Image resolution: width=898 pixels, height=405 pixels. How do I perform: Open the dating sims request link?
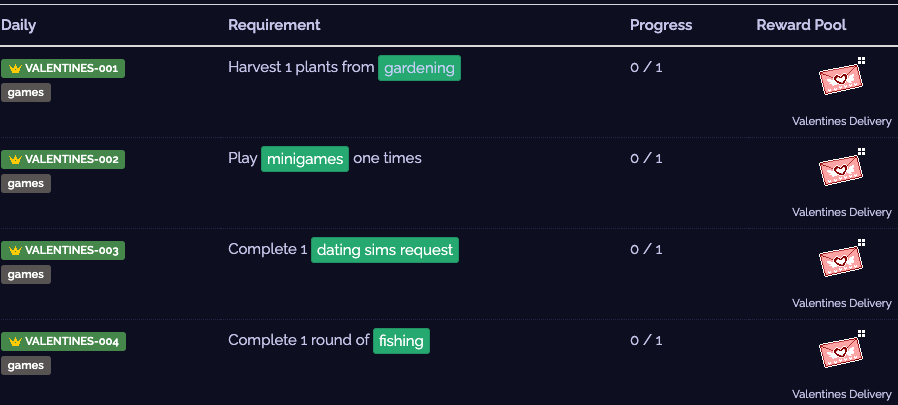click(385, 250)
